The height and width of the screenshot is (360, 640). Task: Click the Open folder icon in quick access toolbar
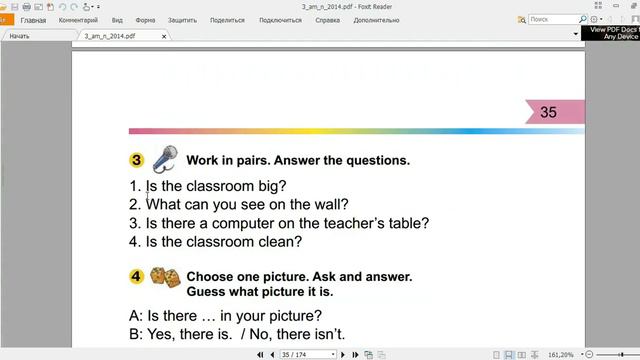pyautogui.click(x=3, y=7)
